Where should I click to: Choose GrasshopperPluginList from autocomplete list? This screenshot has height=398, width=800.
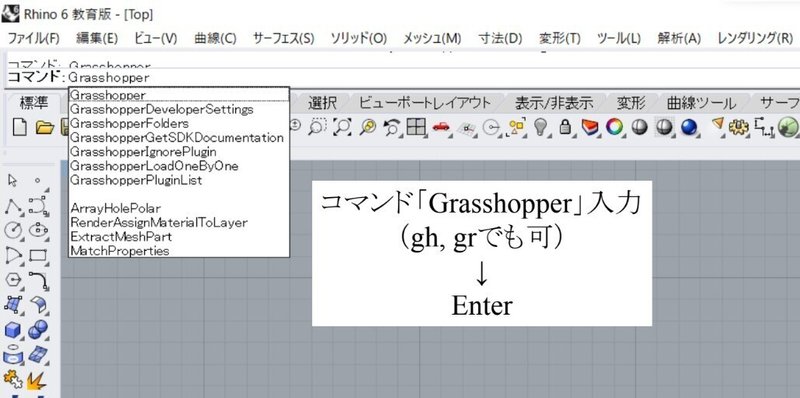coord(136,180)
